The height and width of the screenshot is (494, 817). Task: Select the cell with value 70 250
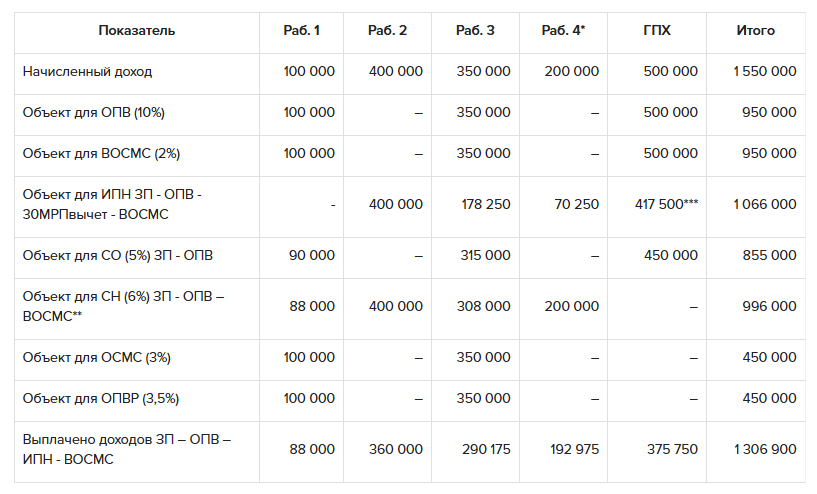pyautogui.click(x=575, y=204)
